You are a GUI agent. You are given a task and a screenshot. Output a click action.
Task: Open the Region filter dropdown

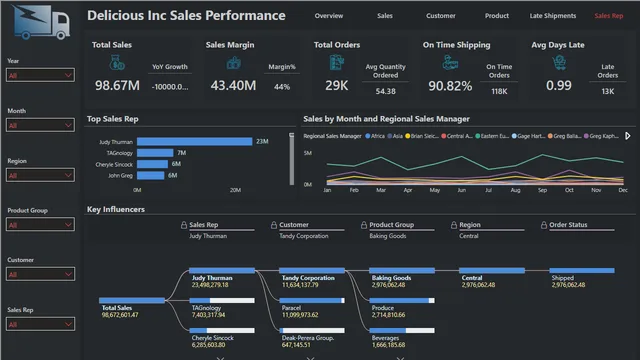pos(40,176)
